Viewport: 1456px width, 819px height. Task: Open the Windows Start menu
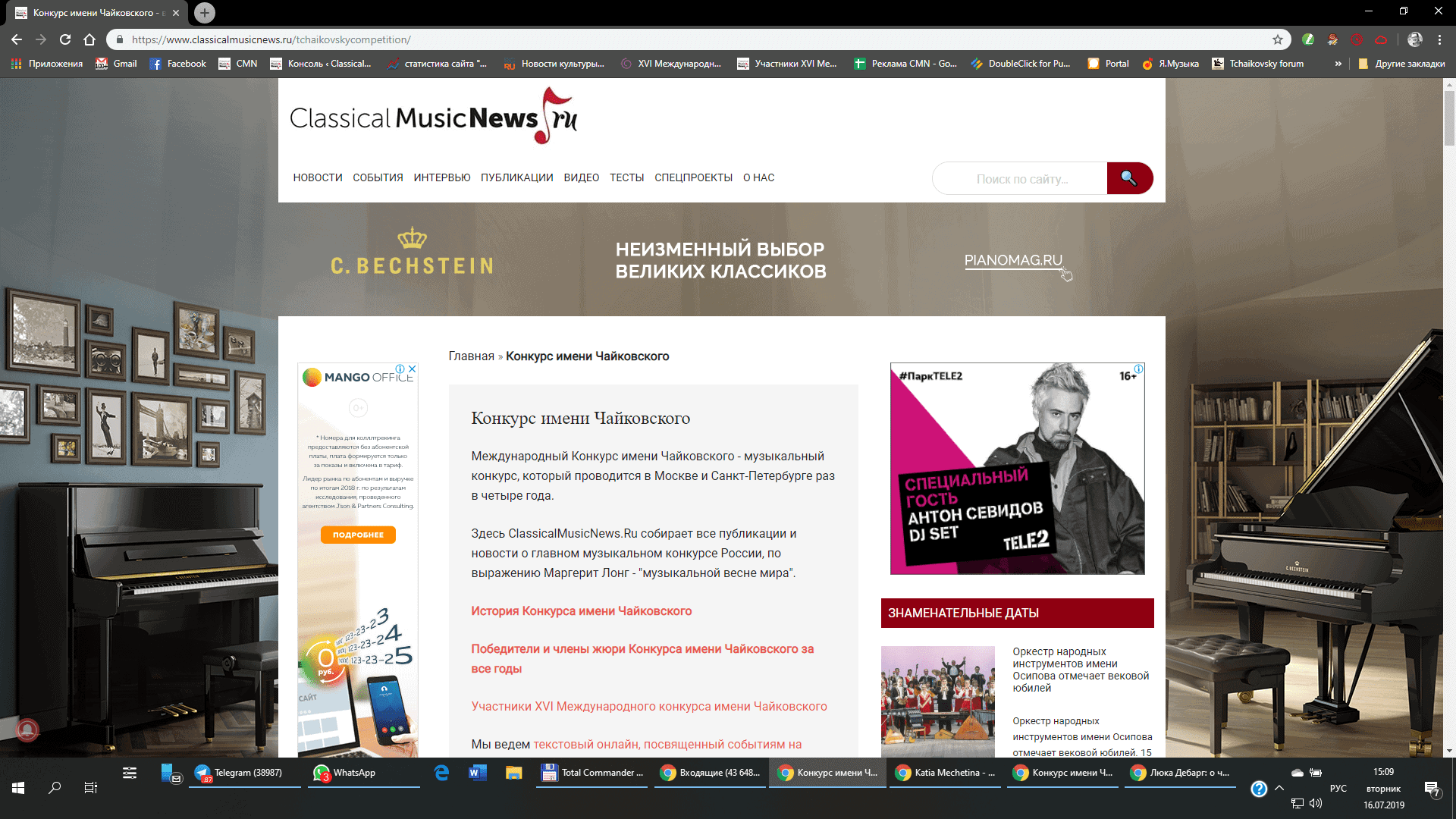point(18,789)
